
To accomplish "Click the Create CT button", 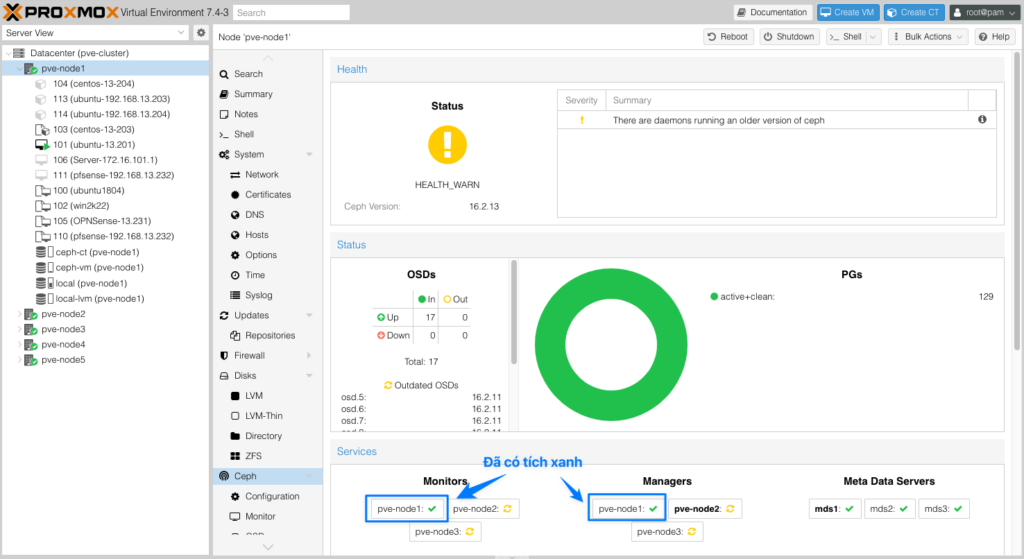I will tap(913, 12).
